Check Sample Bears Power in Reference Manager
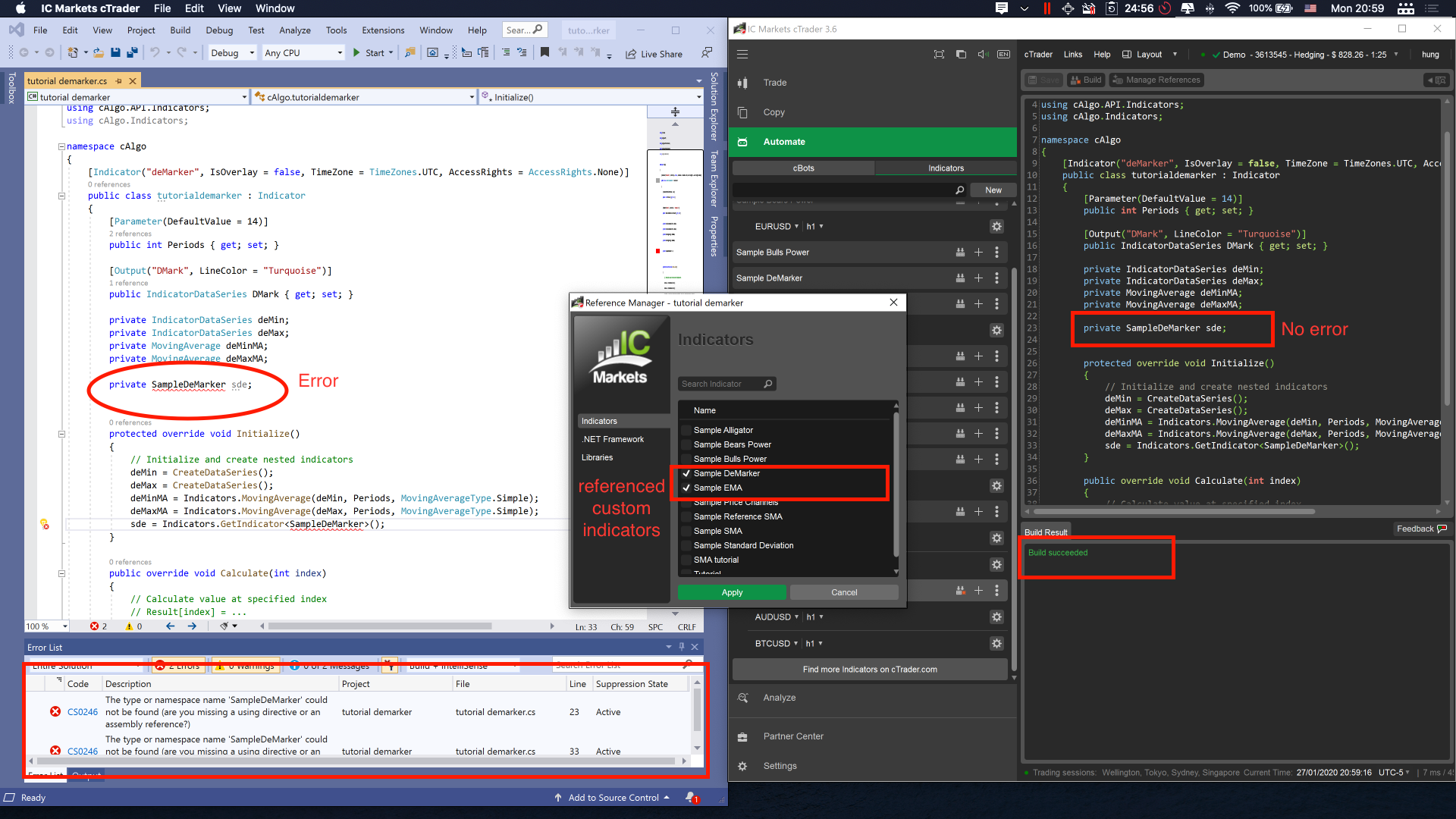Viewport: 1456px width, 819px height. point(686,445)
